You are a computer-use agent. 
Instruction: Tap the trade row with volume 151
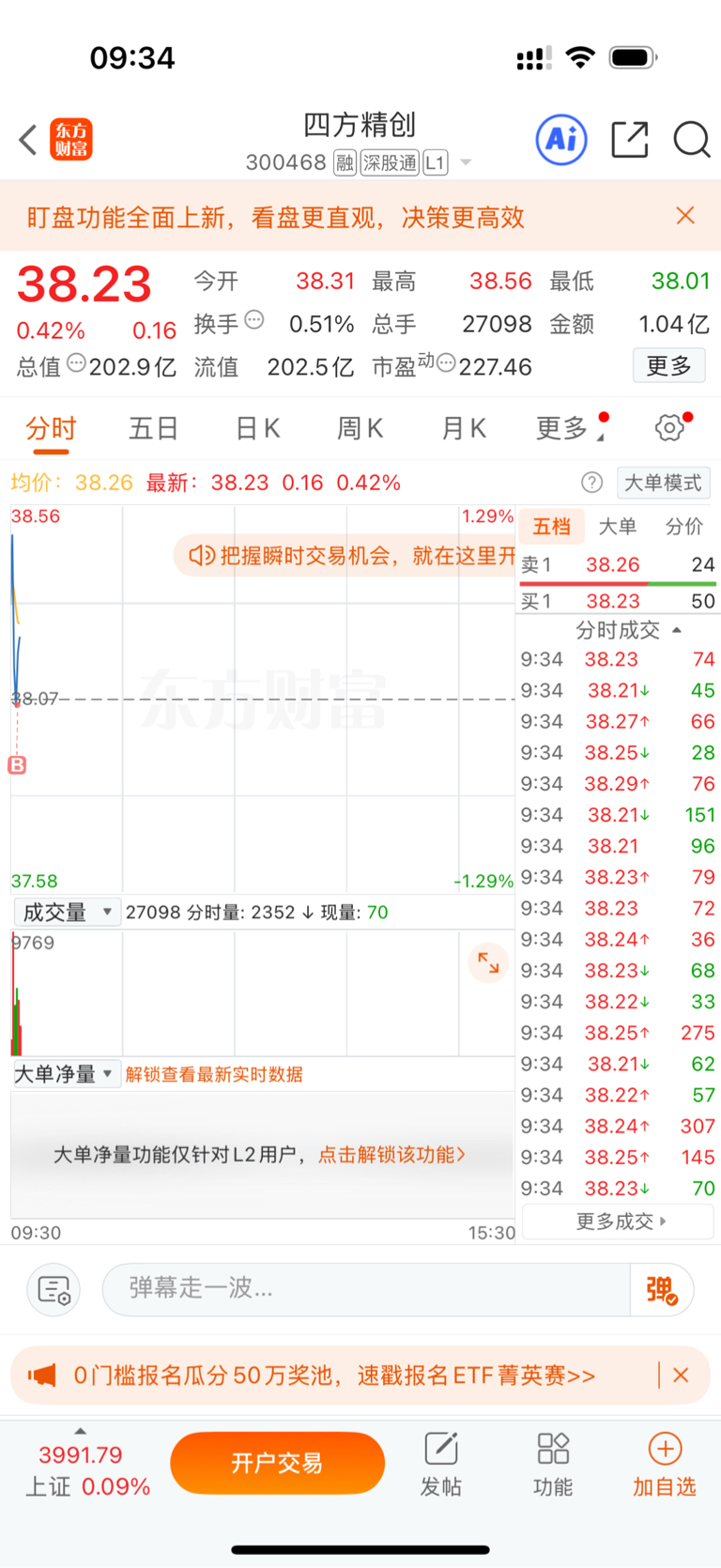click(618, 815)
